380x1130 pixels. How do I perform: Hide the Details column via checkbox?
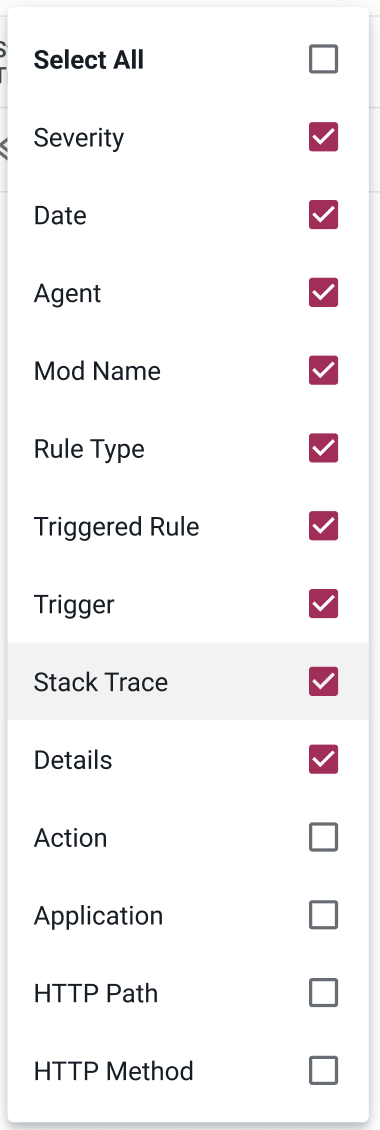coord(323,760)
